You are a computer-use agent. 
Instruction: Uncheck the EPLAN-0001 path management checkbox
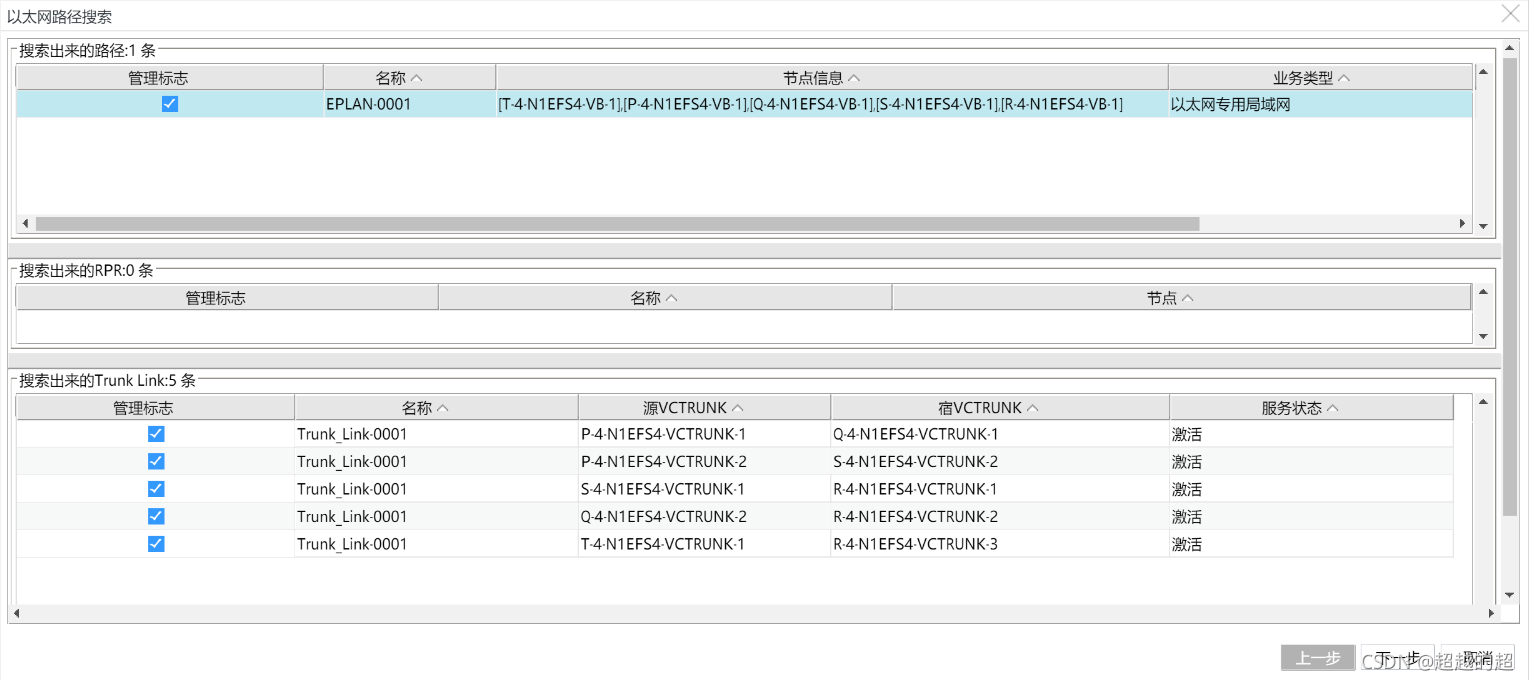point(170,104)
